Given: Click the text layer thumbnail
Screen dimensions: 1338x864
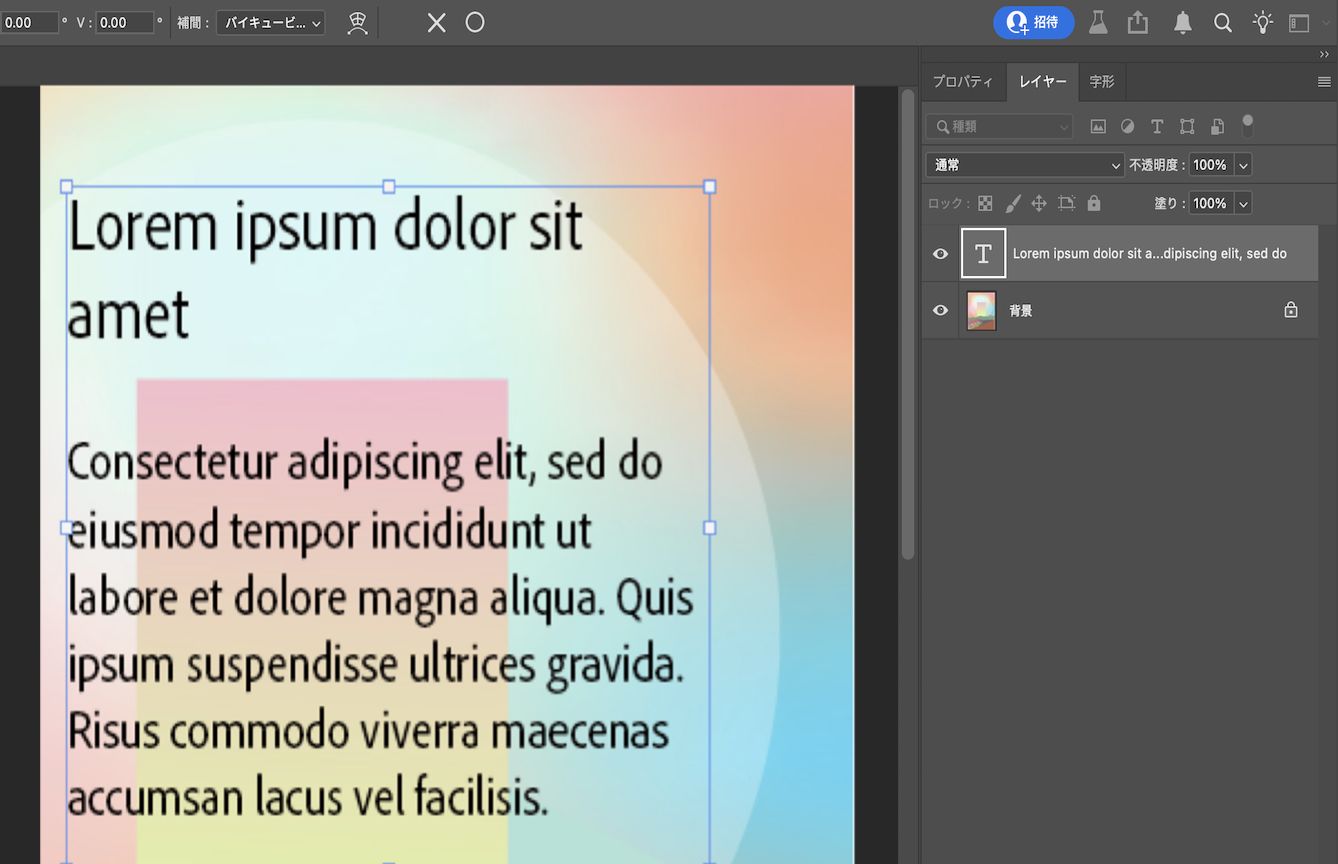Looking at the screenshot, I should tap(983, 253).
